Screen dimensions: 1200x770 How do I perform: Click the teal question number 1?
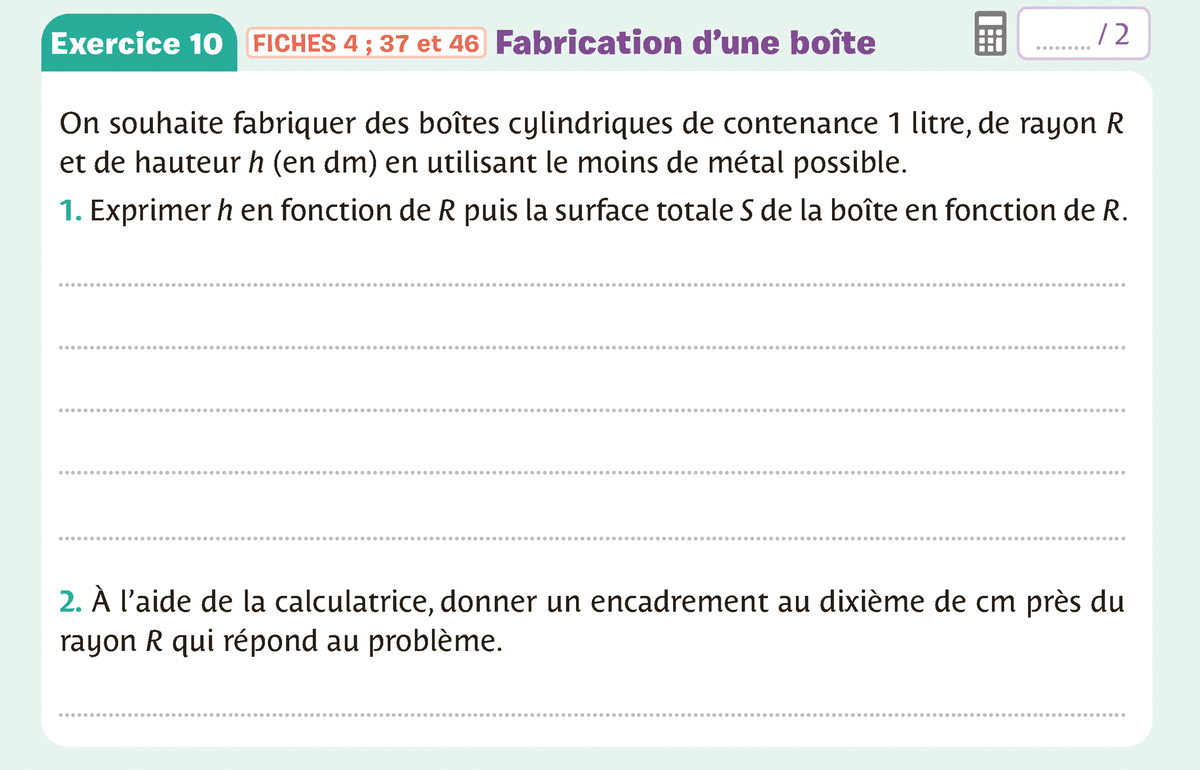coord(69,212)
